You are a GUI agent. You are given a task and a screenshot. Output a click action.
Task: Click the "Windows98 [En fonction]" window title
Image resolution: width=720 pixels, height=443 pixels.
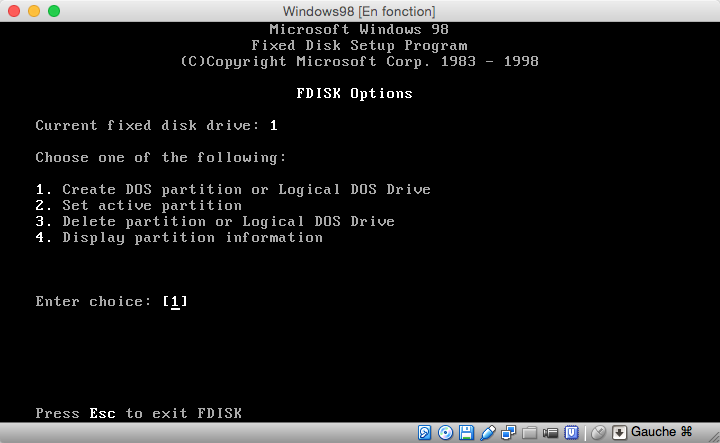tap(359, 11)
